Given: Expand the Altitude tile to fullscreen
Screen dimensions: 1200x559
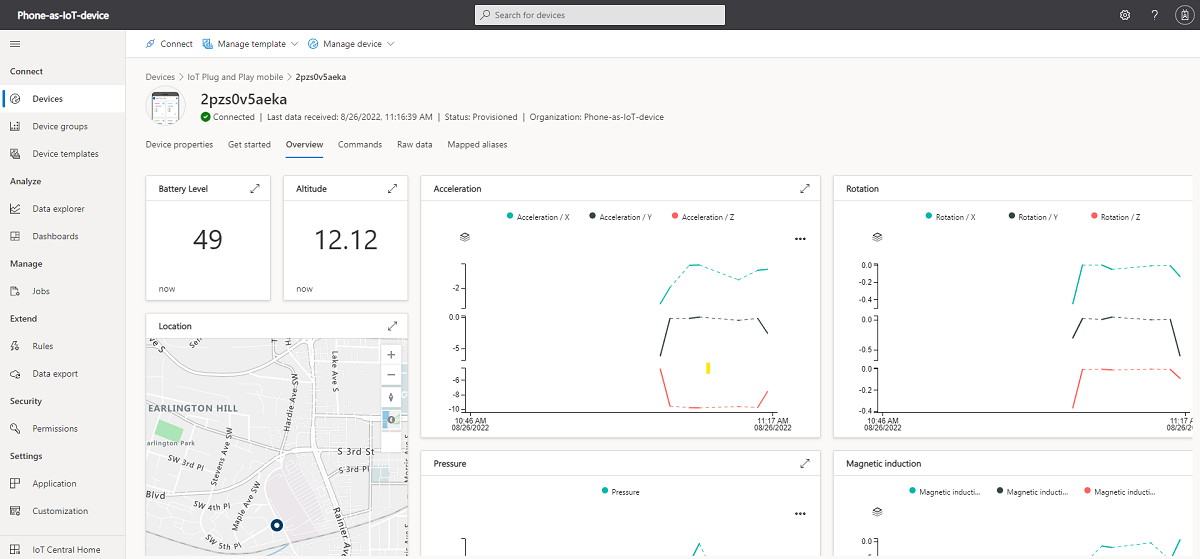Looking at the screenshot, I should pyautogui.click(x=392, y=188).
